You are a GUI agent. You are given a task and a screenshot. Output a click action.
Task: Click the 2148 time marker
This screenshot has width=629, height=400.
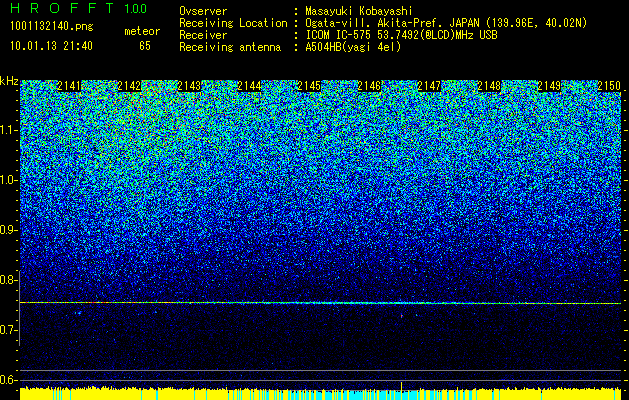click(489, 86)
